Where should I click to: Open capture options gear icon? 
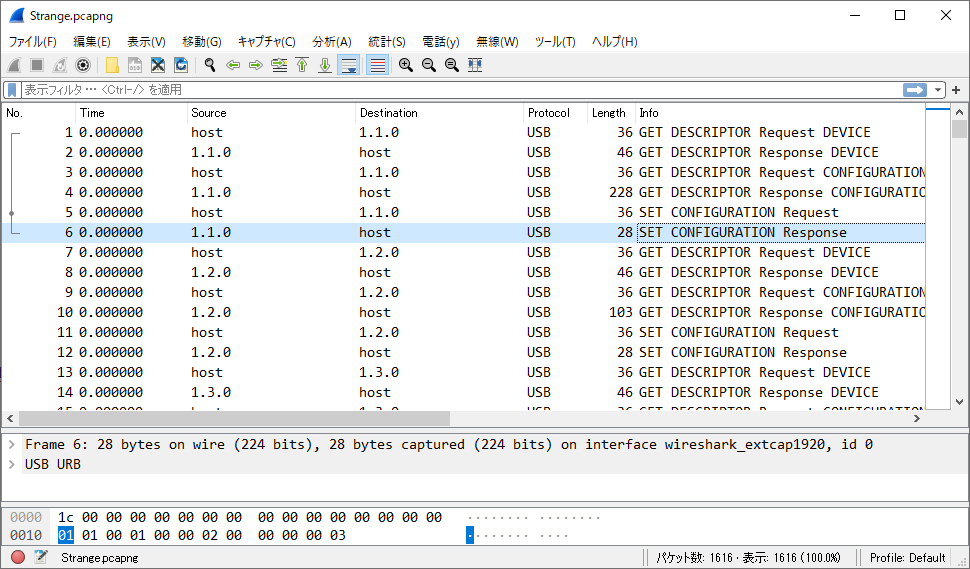(x=83, y=65)
